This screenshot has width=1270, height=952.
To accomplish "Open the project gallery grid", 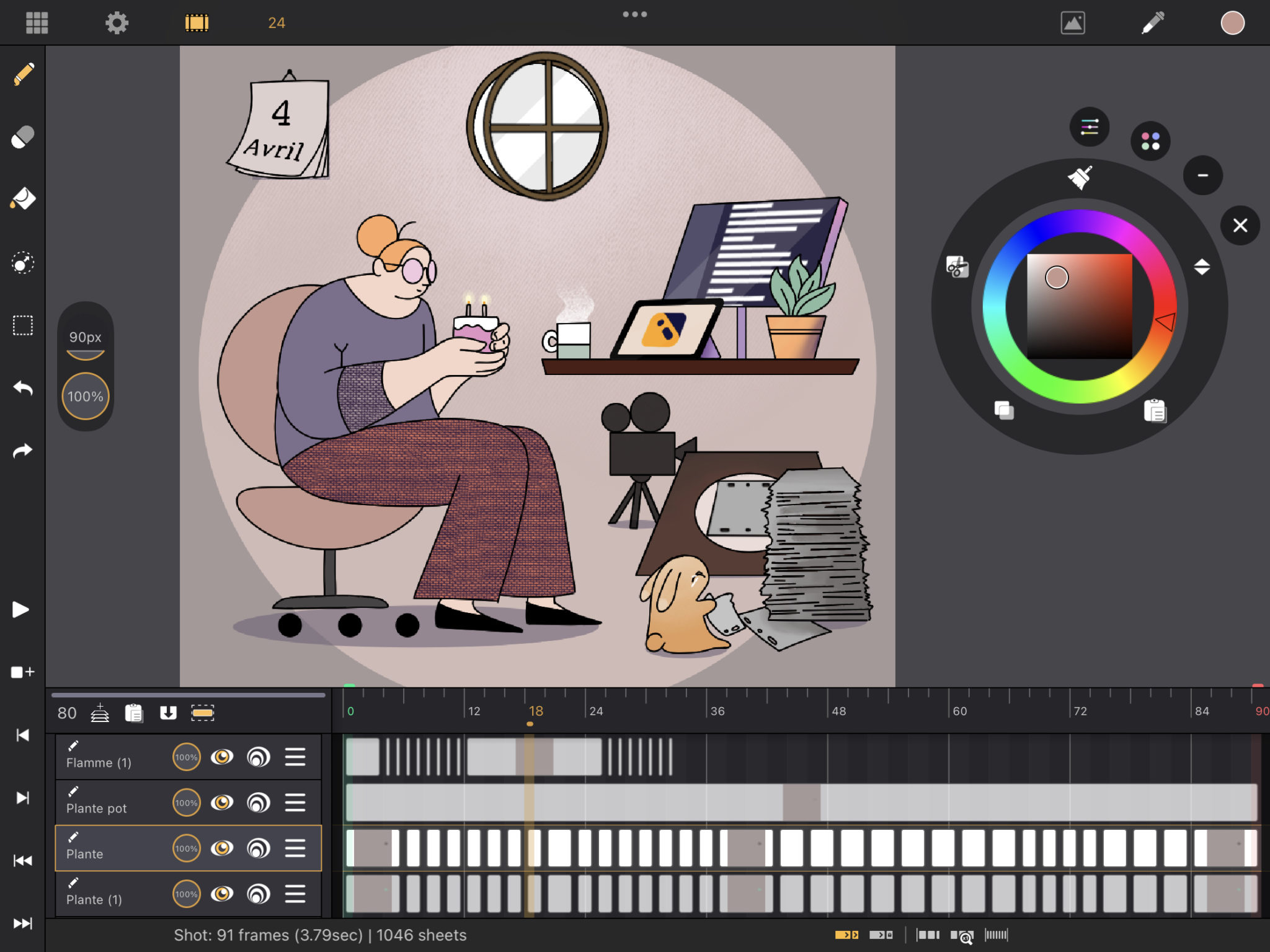I will click(37, 23).
